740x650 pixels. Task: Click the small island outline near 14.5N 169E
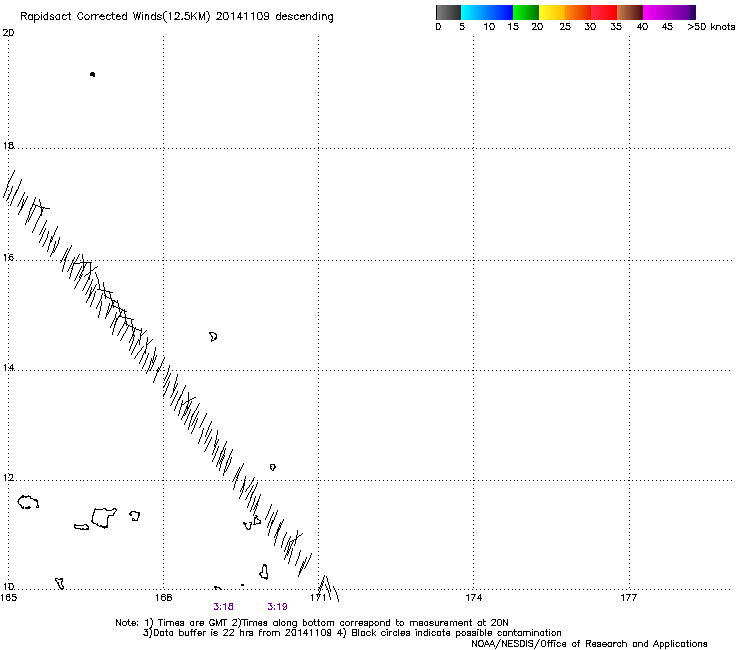point(213,337)
